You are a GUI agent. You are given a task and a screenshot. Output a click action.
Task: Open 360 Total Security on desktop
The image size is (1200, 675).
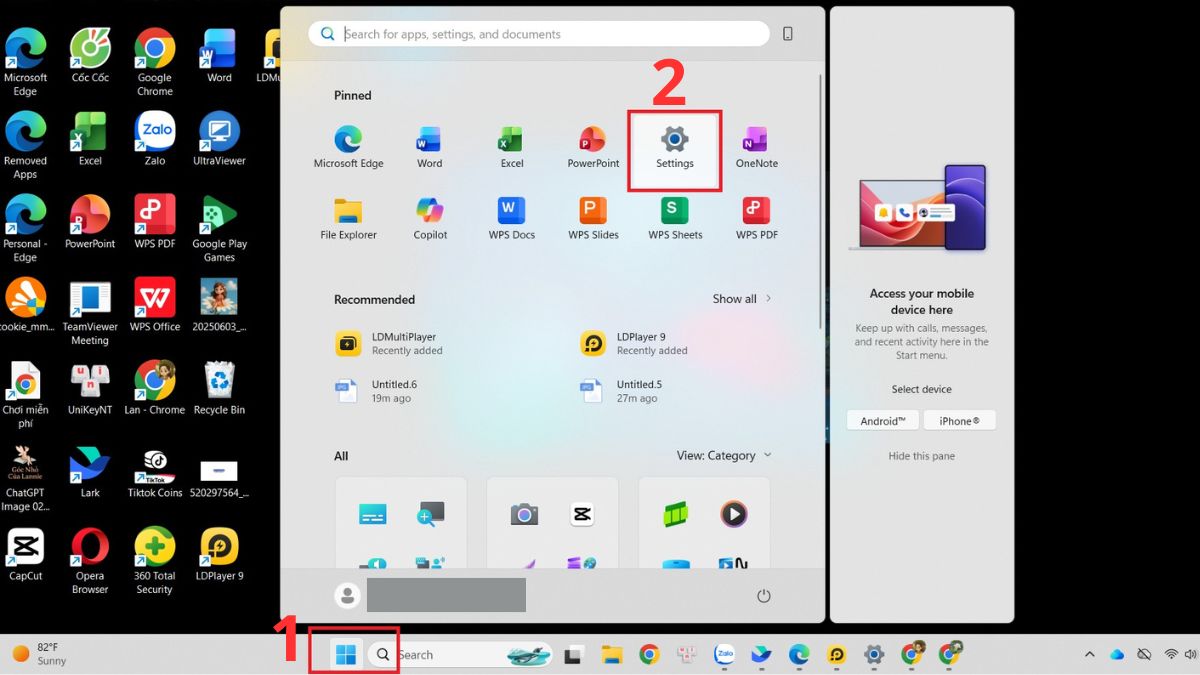tap(155, 560)
